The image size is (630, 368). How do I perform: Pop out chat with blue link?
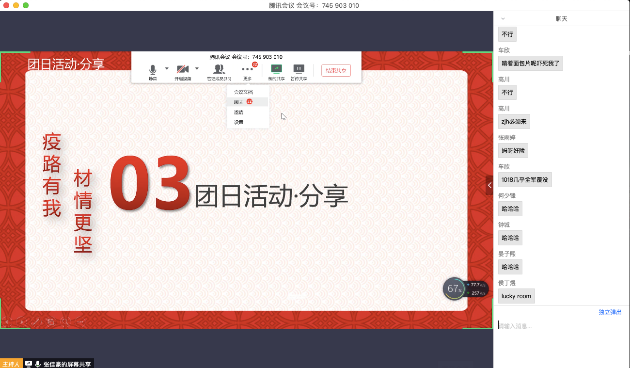[x=610, y=312]
